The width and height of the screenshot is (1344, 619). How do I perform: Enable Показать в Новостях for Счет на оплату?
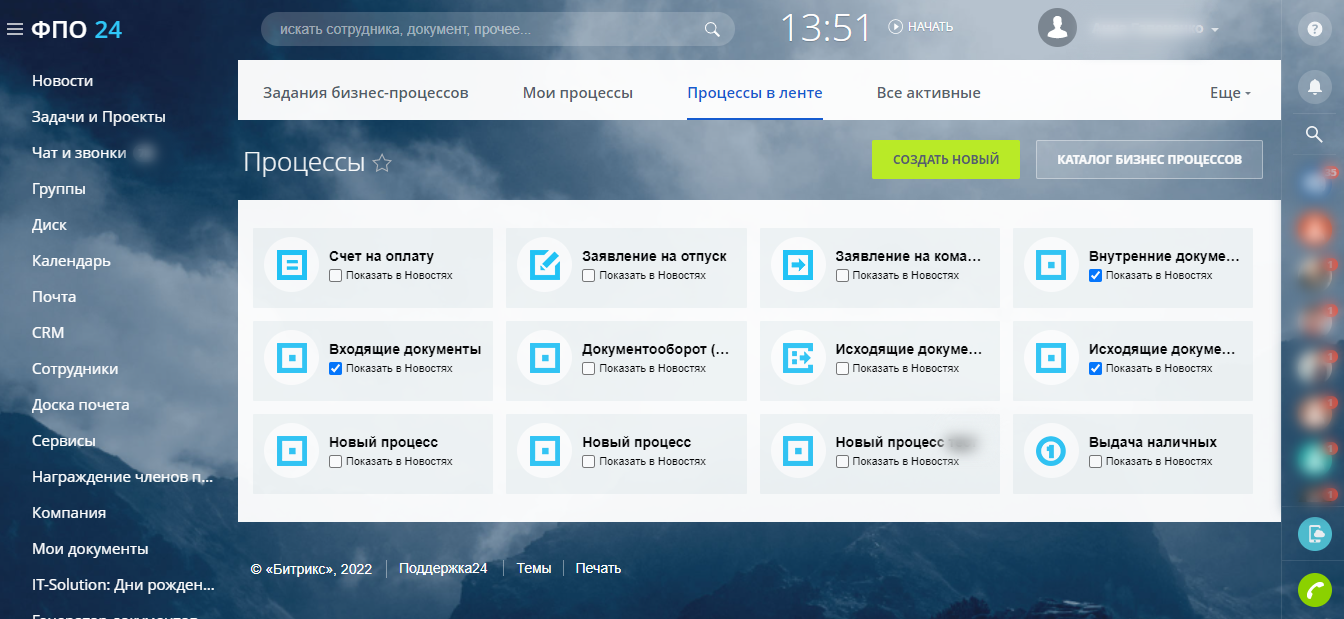coord(336,275)
